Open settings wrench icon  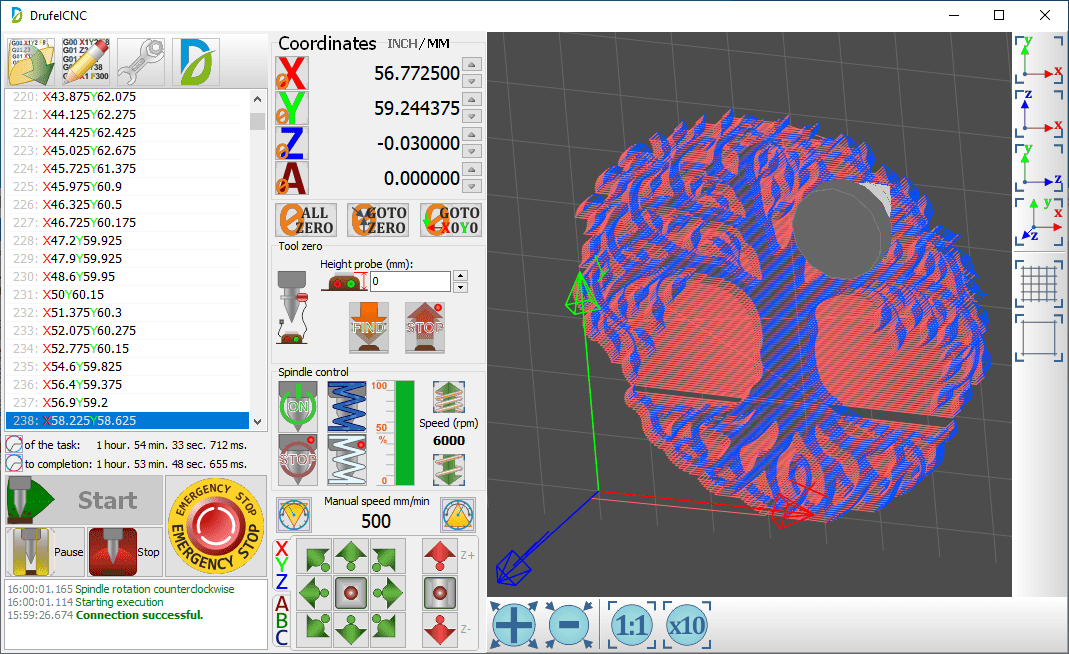(141, 62)
